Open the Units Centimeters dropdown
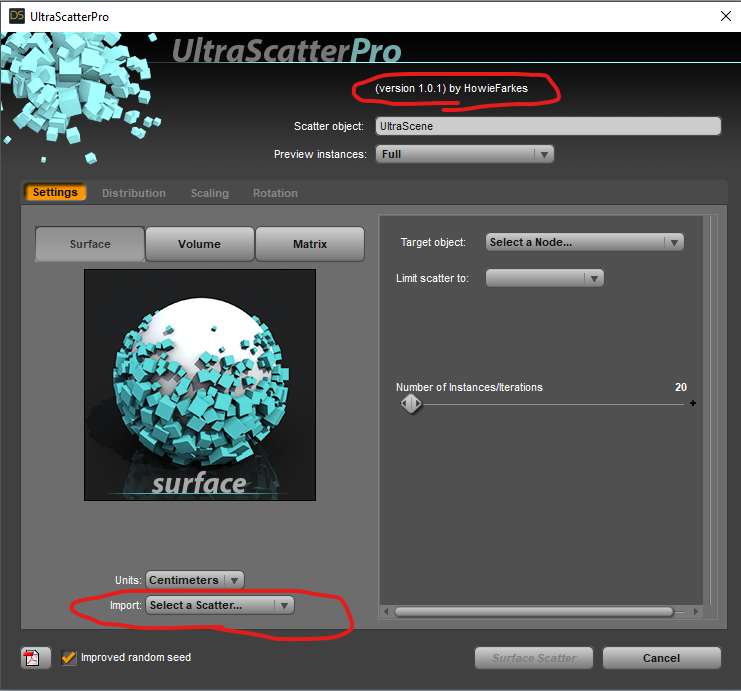 pos(195,580)
